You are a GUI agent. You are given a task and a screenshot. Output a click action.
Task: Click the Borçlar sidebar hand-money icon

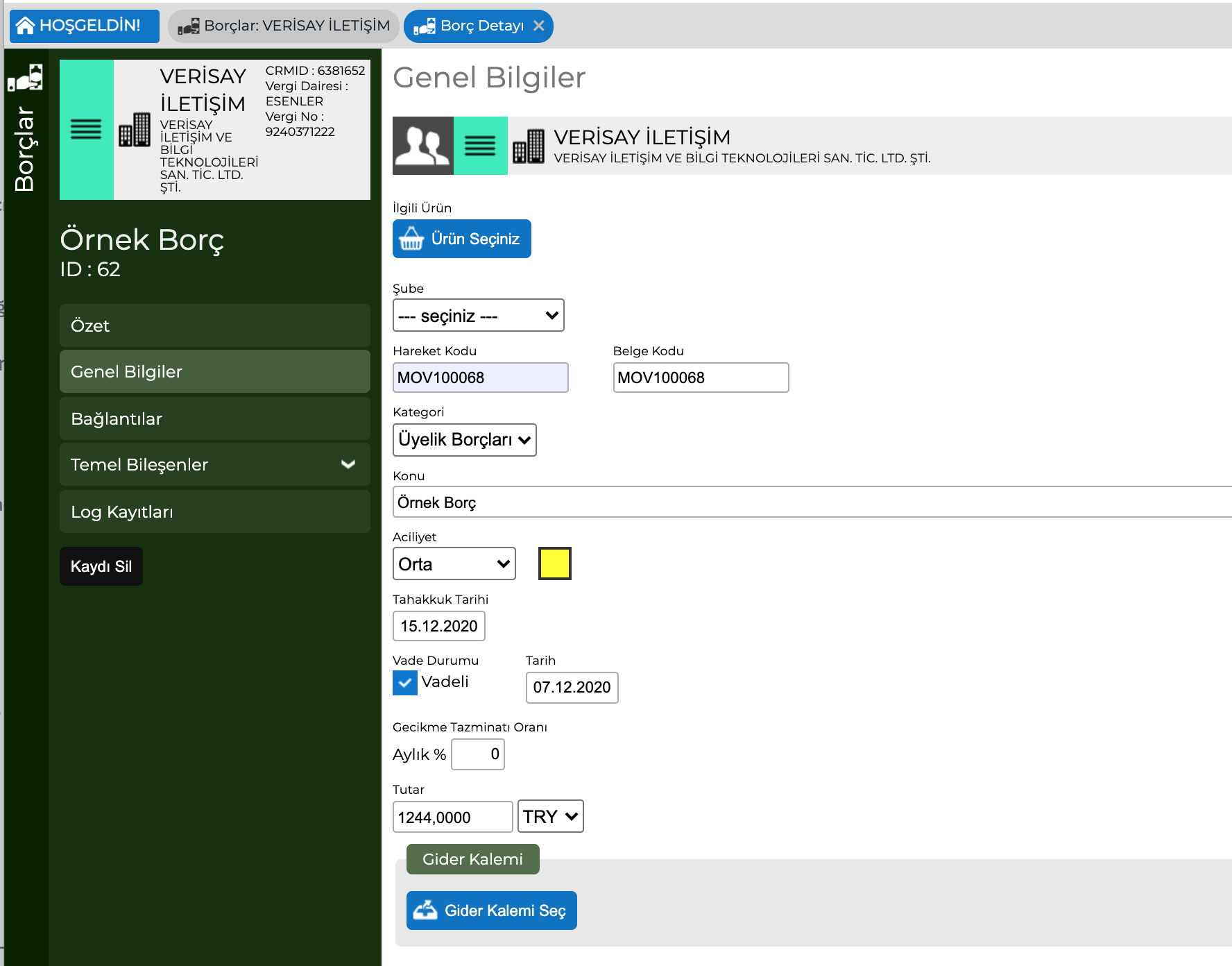coord(25,77)
